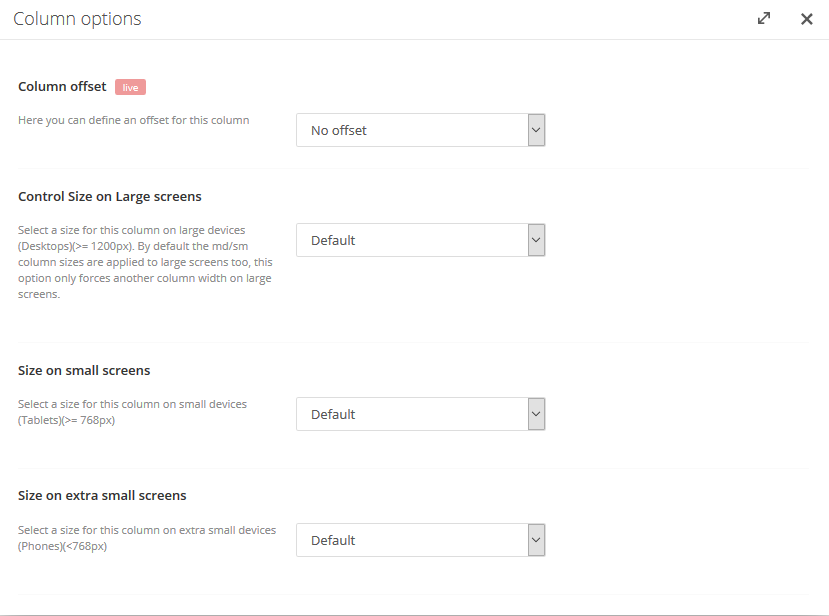This screenshot has height=616, width=829.
Task: Click the Size on small screens heading
Action: point(84,370)
